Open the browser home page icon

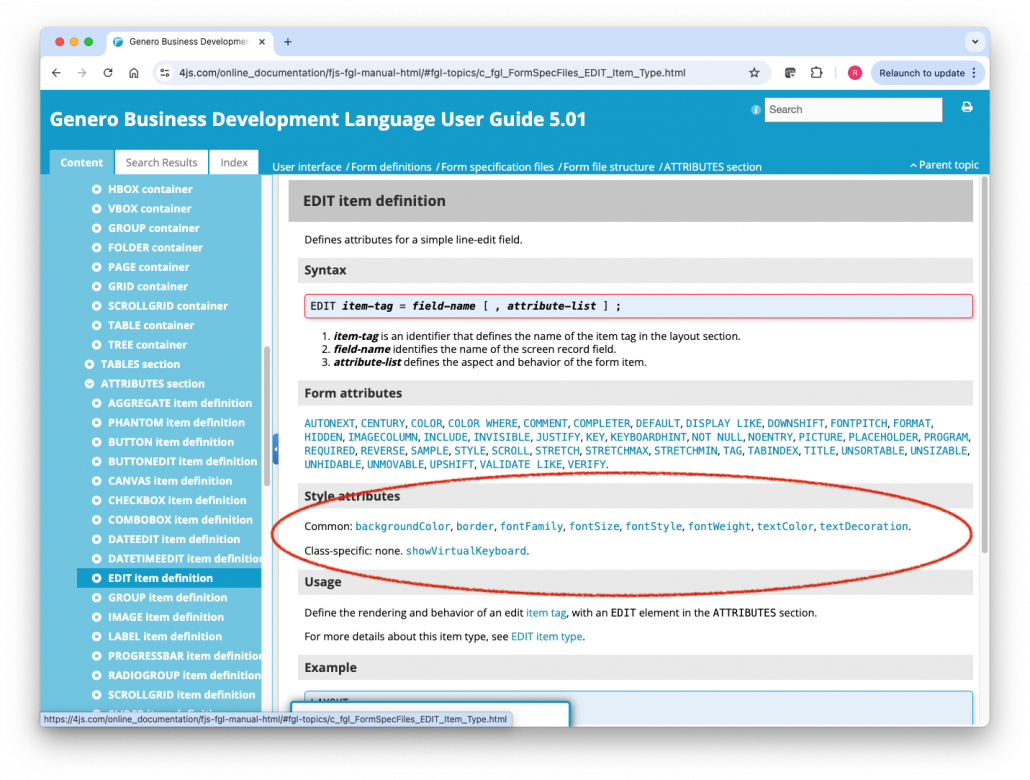[x=133, y=73]
